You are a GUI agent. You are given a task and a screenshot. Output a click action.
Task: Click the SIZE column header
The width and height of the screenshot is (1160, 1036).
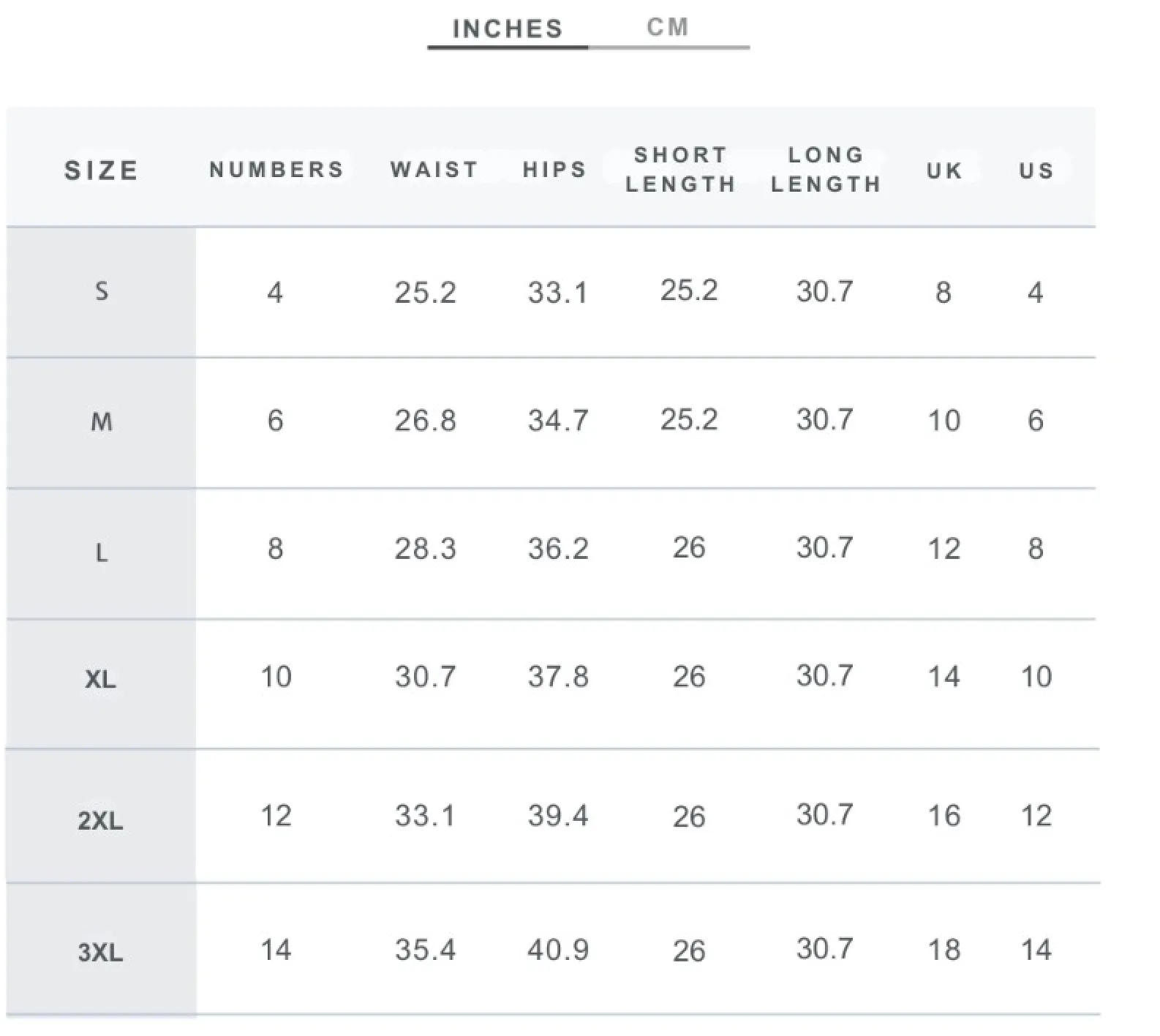pyautogui.click(x=101, y=170)
